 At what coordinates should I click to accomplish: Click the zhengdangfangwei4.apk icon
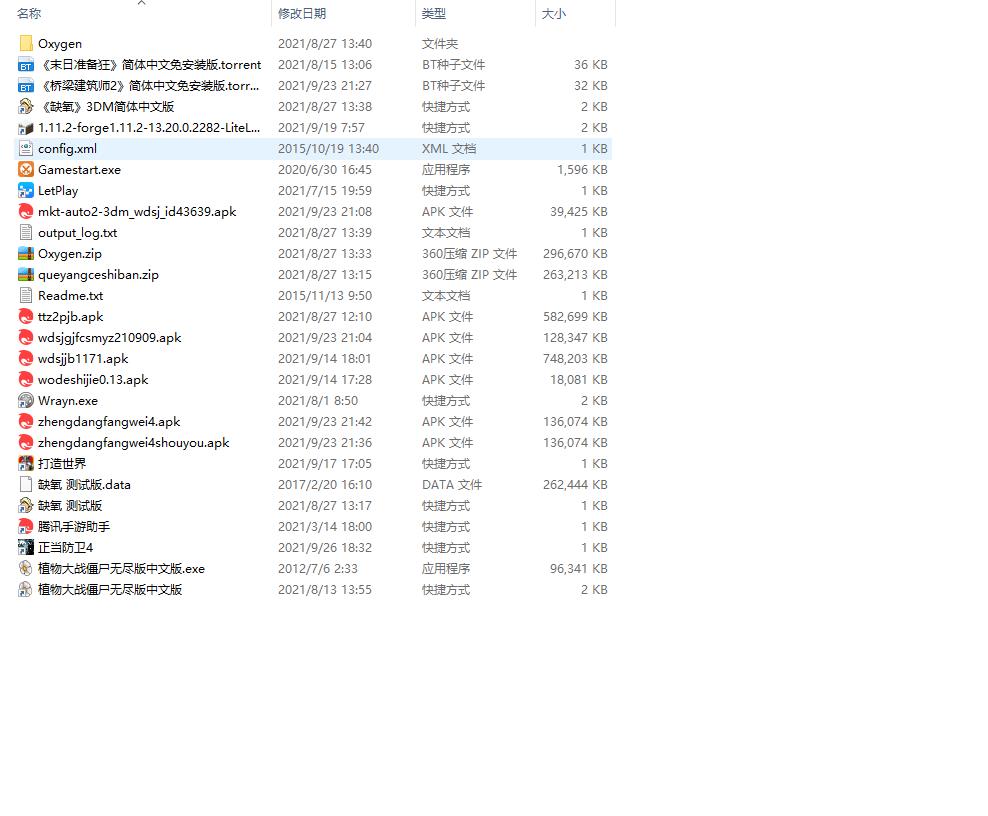[26, 422]
